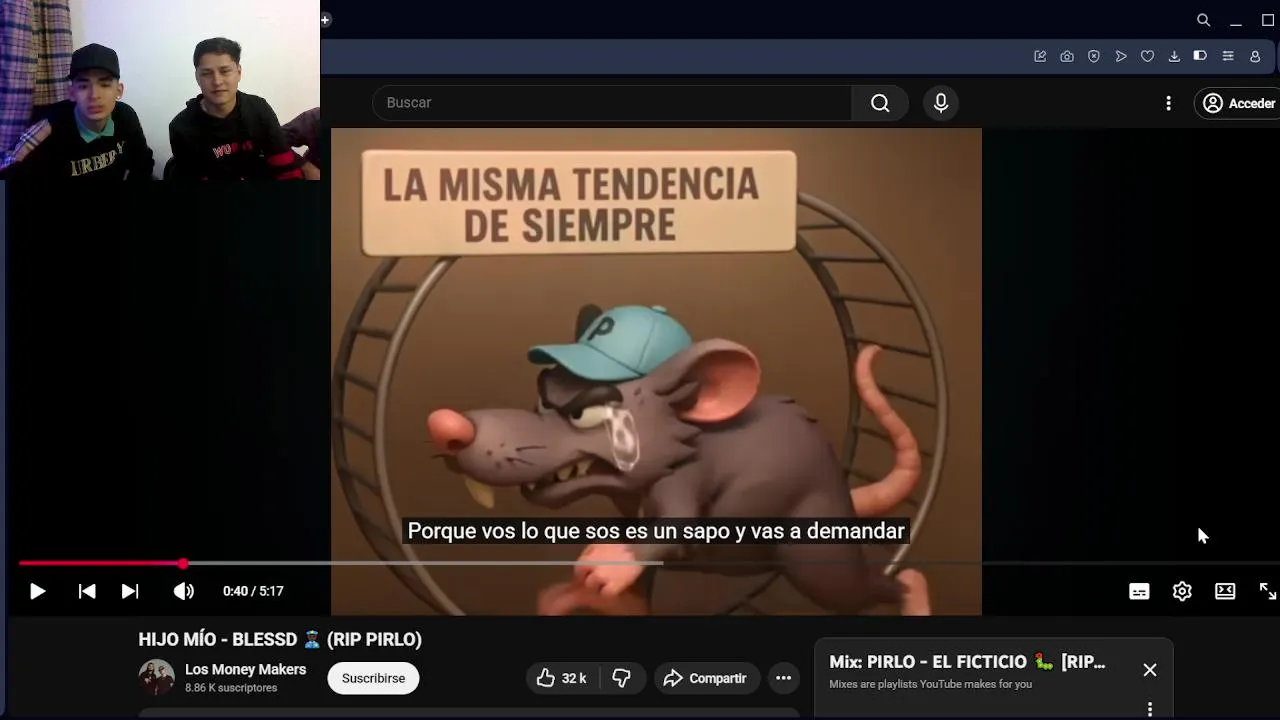Click the red video progress bar scrubber

(x=183, y=564)
